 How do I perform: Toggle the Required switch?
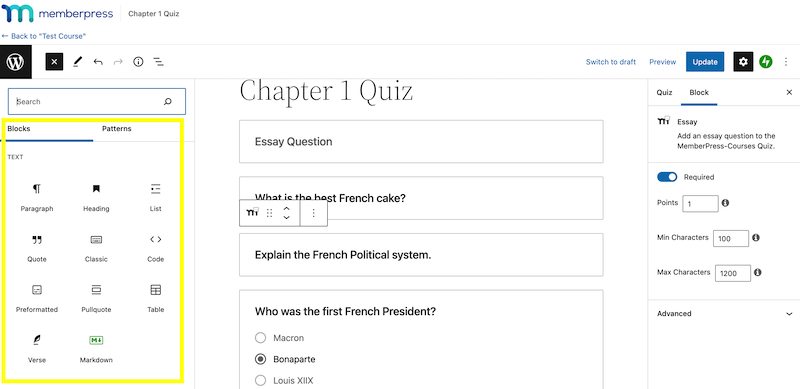click(667, 177)
